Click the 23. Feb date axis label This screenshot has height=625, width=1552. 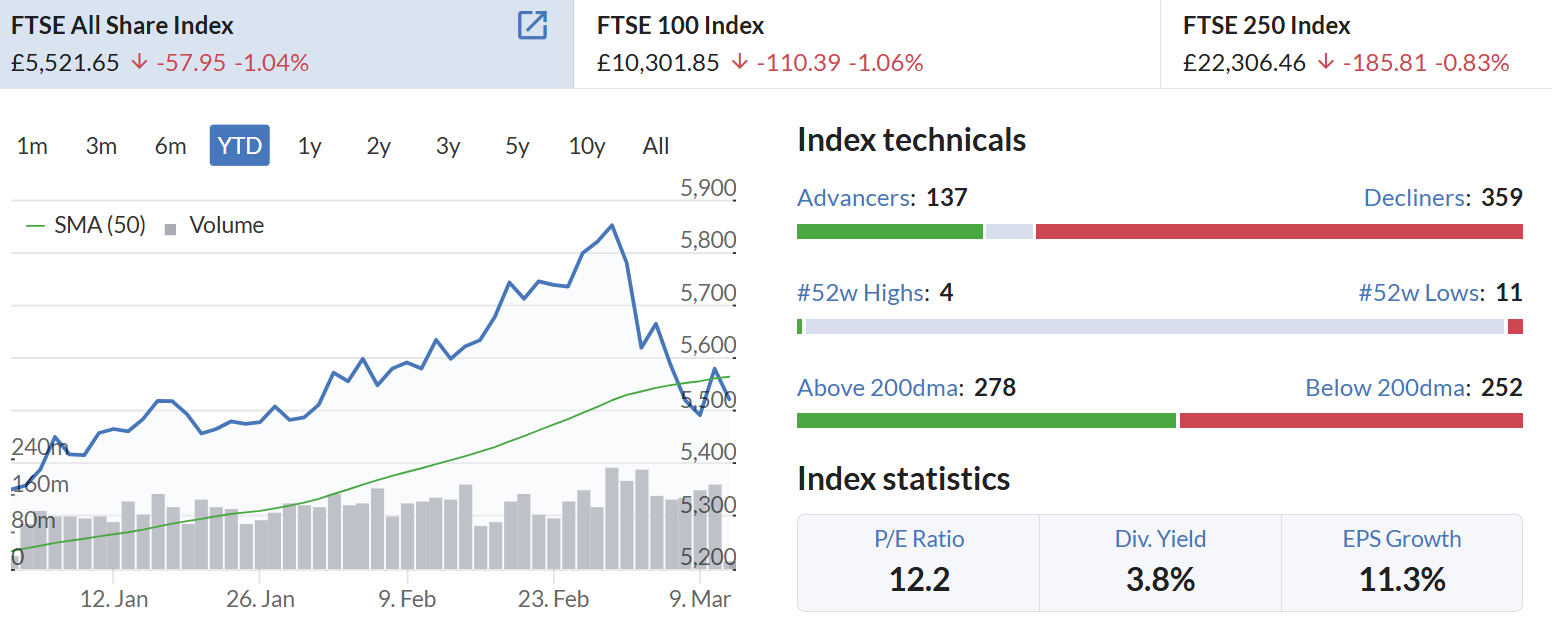point(555,599)
